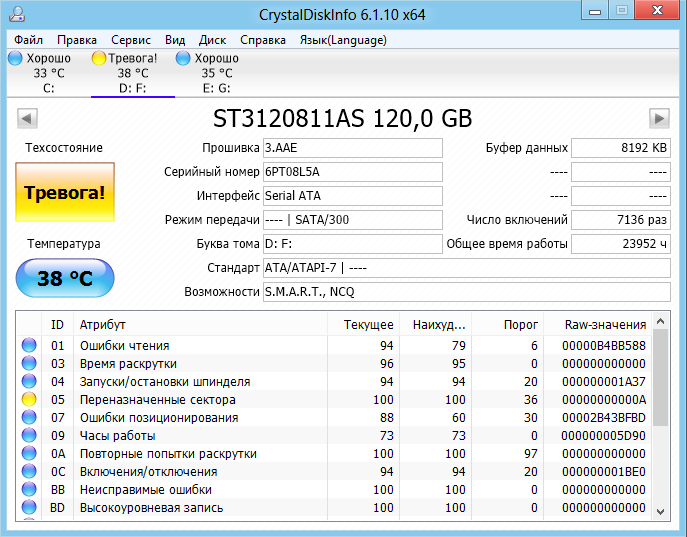Go to previous disk with left arrow
The width and height of the screenshot is (687, 537).
point(27,118)
